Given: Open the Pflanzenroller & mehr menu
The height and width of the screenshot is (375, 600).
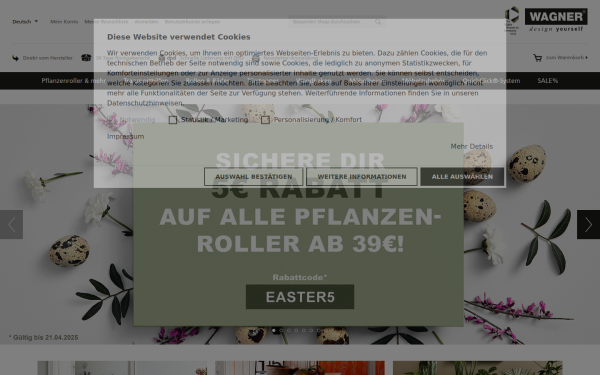Looking at the screenshot, I should click(73, 81).
